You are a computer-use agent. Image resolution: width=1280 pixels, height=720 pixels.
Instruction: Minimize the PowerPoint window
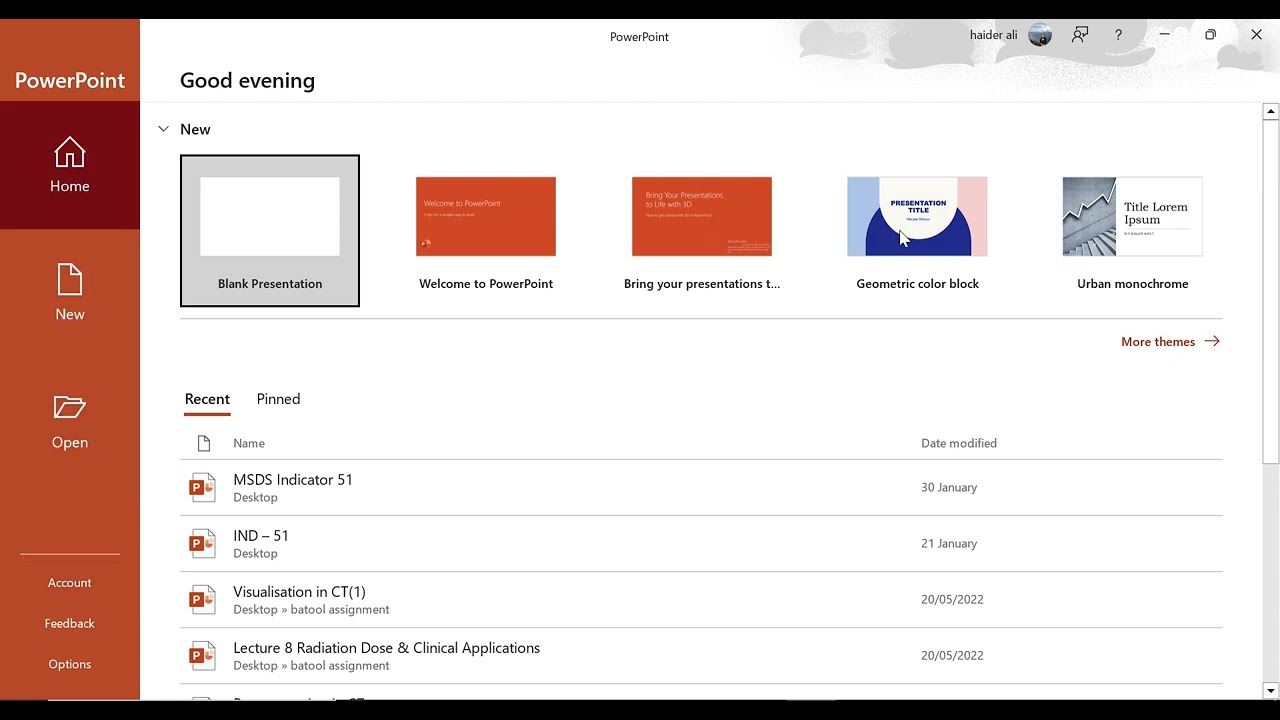1164,35
